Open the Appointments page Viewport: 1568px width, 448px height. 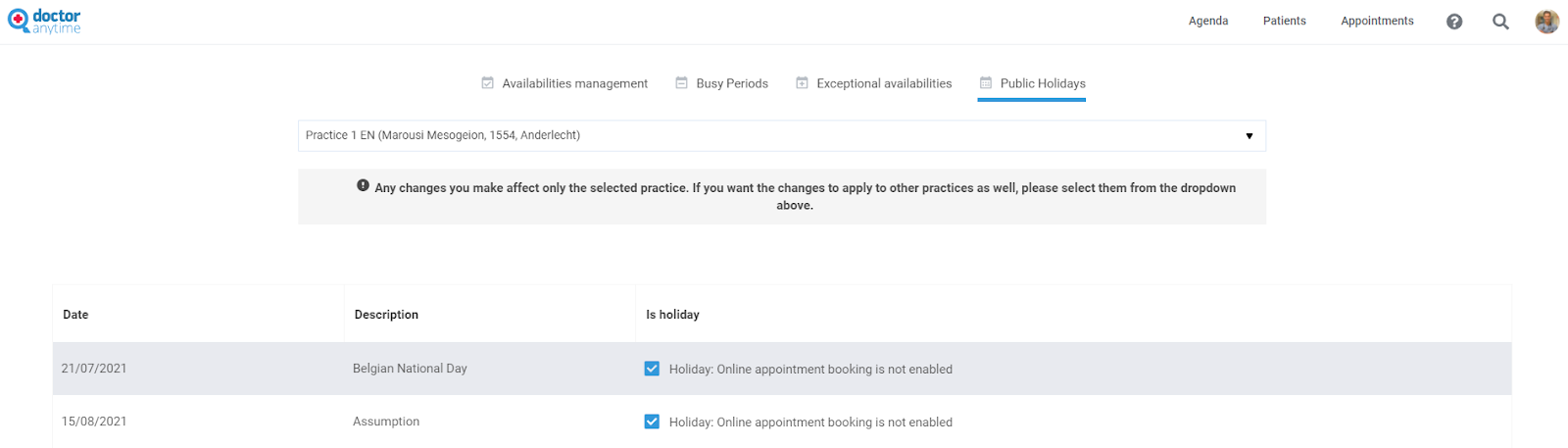(x=1377, y=21)
